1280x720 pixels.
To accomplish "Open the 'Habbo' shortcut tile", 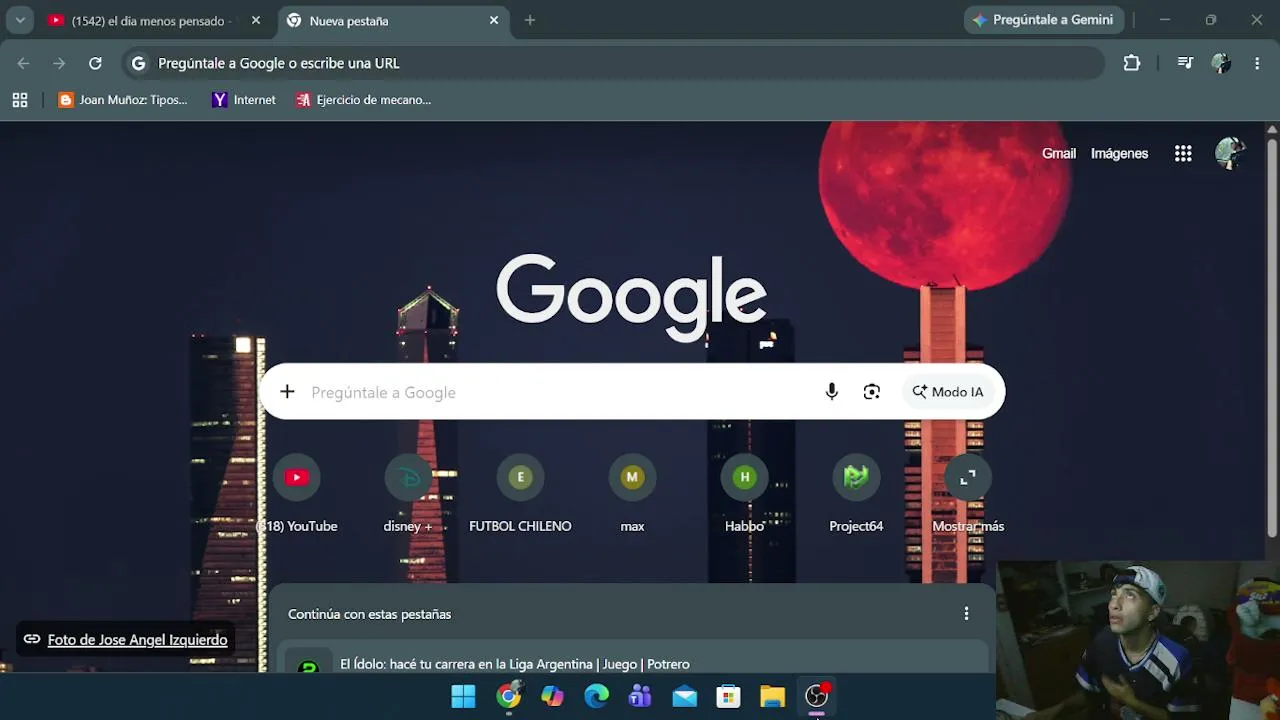I will coord(744,494).
